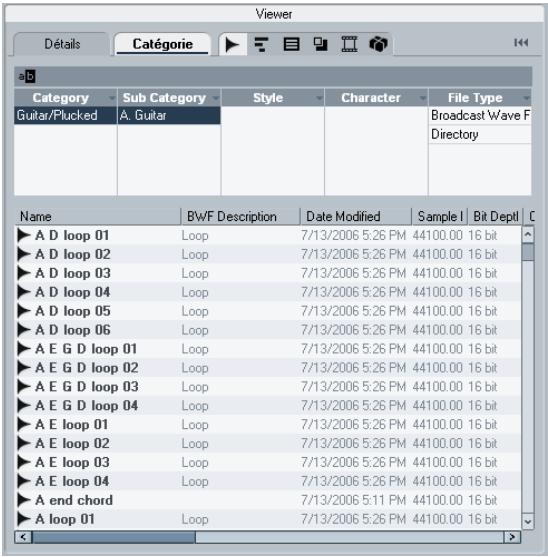Switch to the Détails tab
The height and width of the screenshot is (557, 548).
point(62,44)
